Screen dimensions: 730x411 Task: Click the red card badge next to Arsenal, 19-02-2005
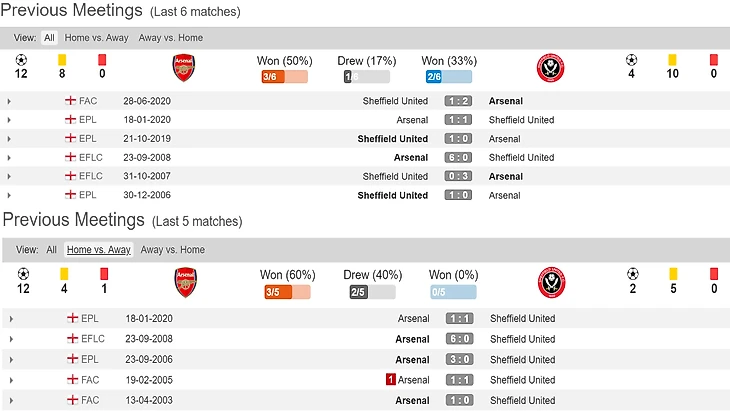pos(390,380)
